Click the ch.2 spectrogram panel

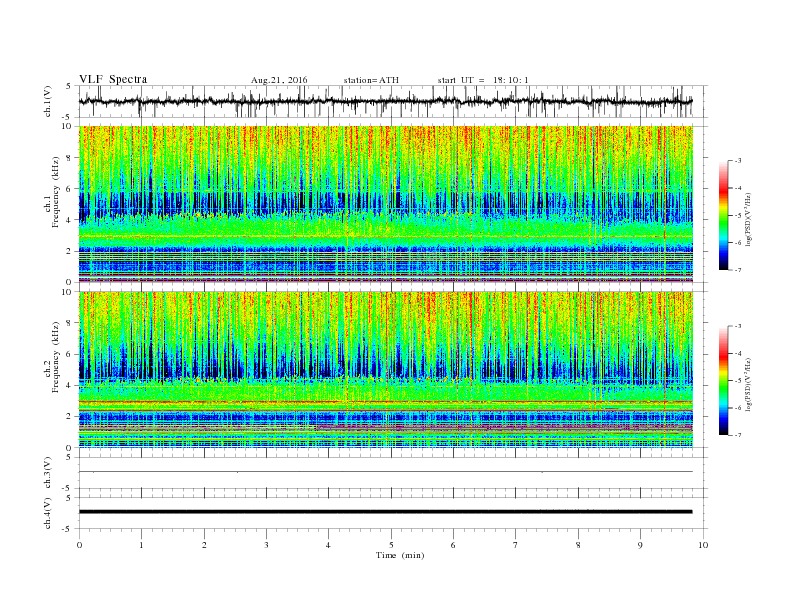point(385,370)
